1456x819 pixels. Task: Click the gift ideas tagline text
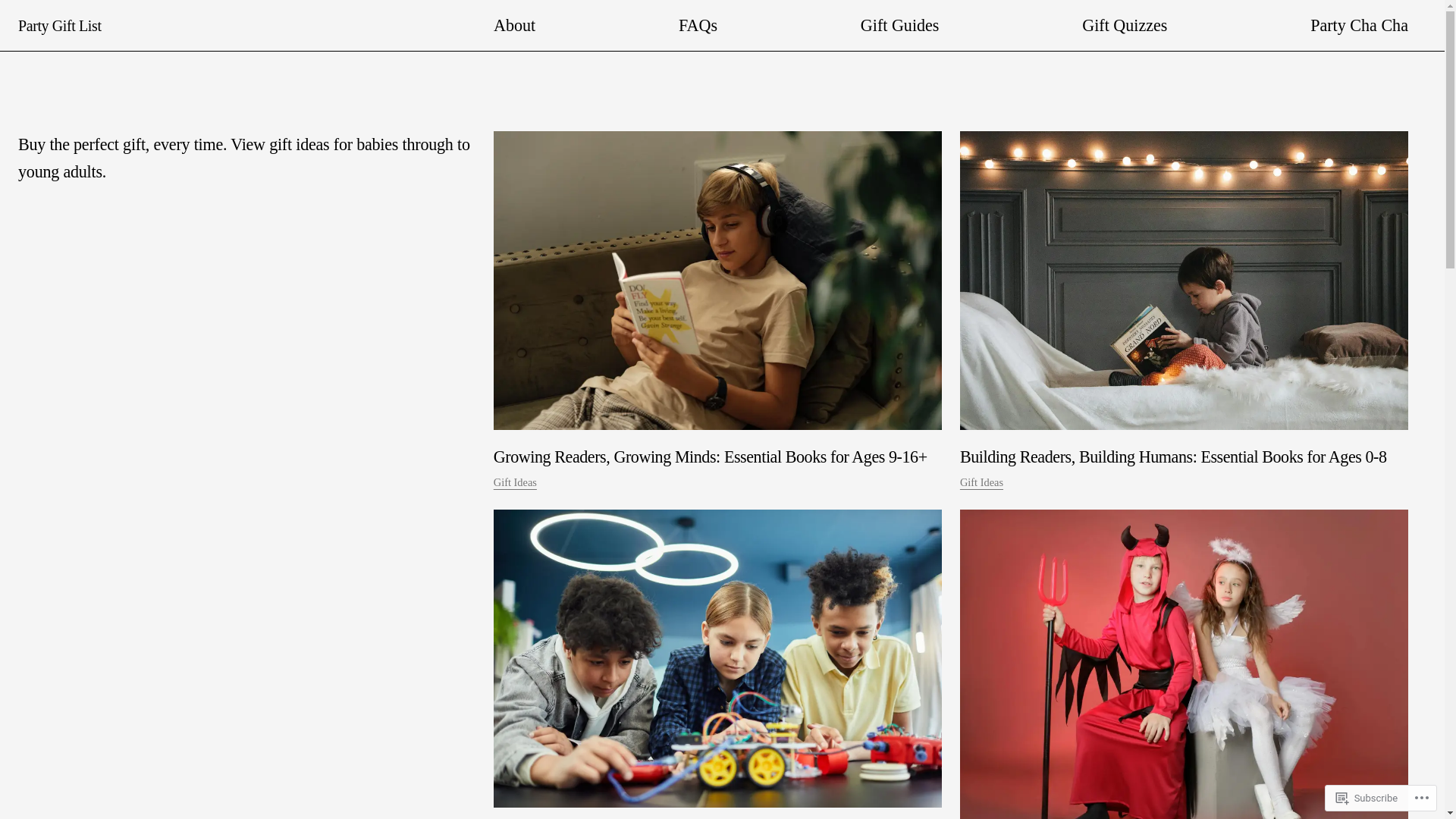point(244,158)
